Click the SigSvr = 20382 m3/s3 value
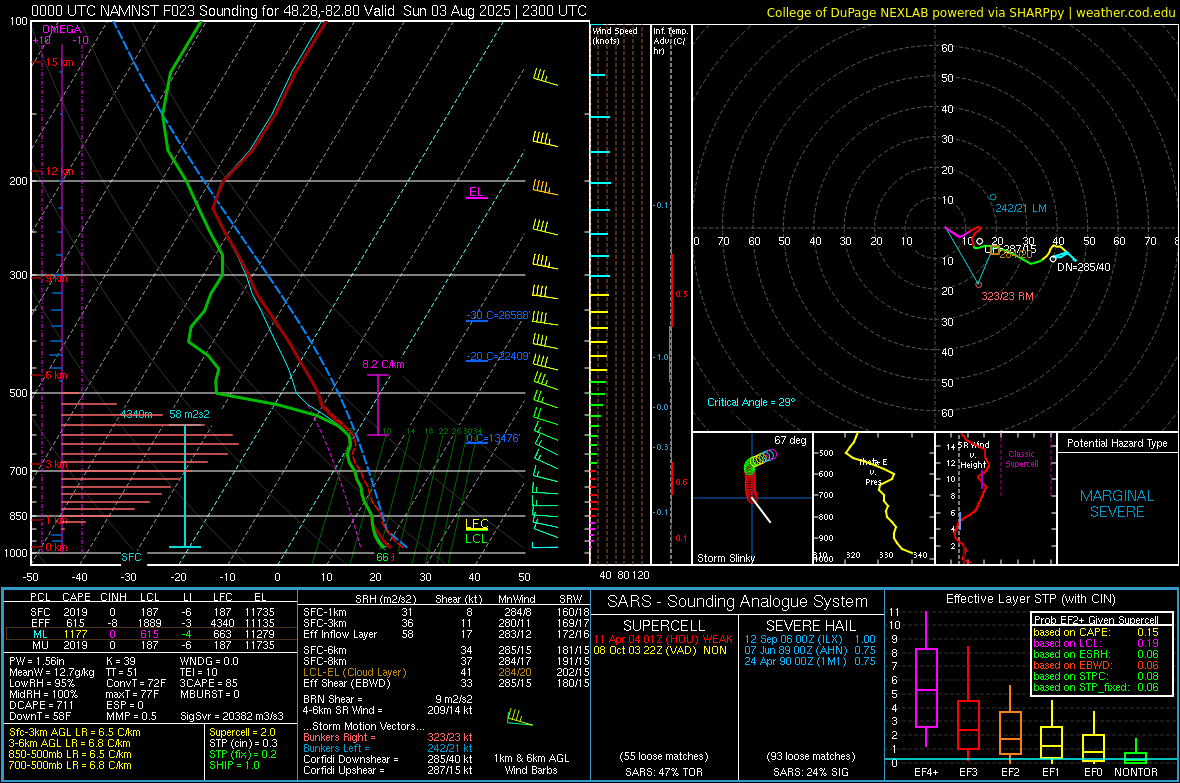 232,716
